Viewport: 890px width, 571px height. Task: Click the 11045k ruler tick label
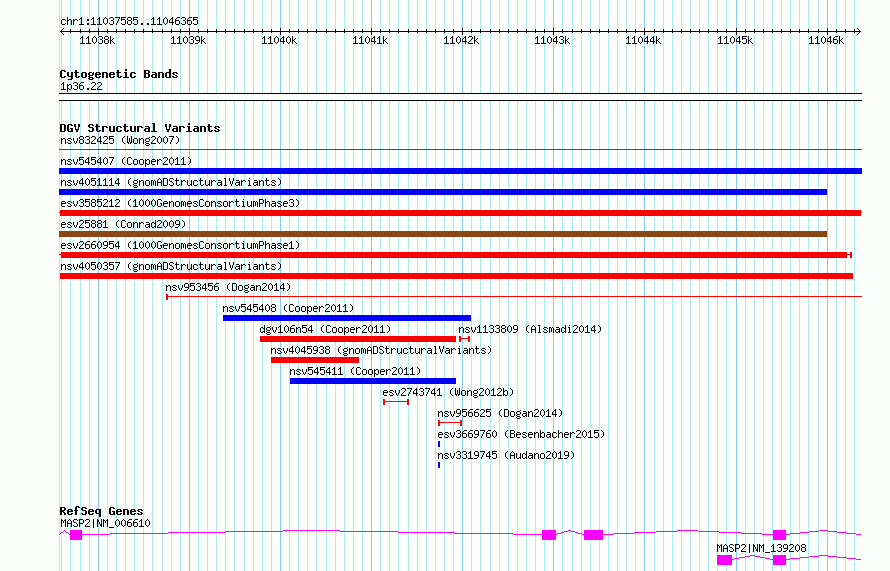tap(734, 40)
